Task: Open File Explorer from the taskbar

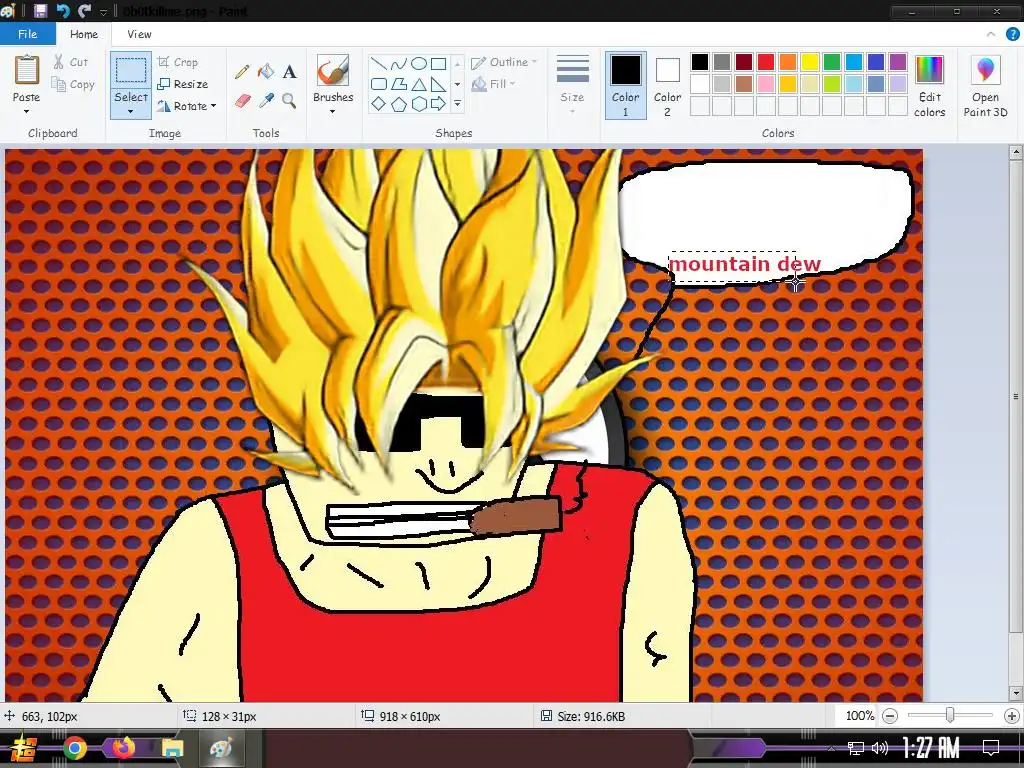Action: point(172,748)
